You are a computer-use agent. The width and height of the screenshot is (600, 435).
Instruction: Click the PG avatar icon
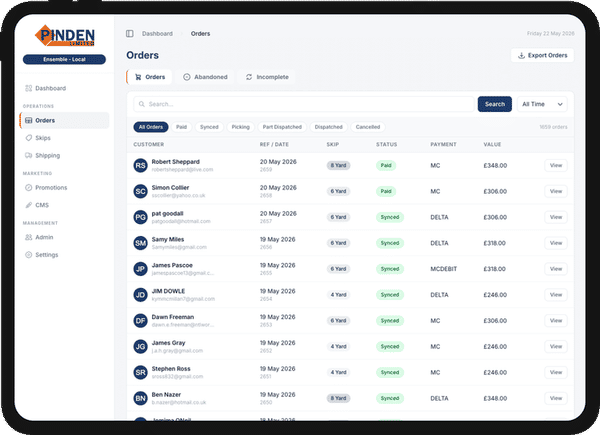(140, 217)
